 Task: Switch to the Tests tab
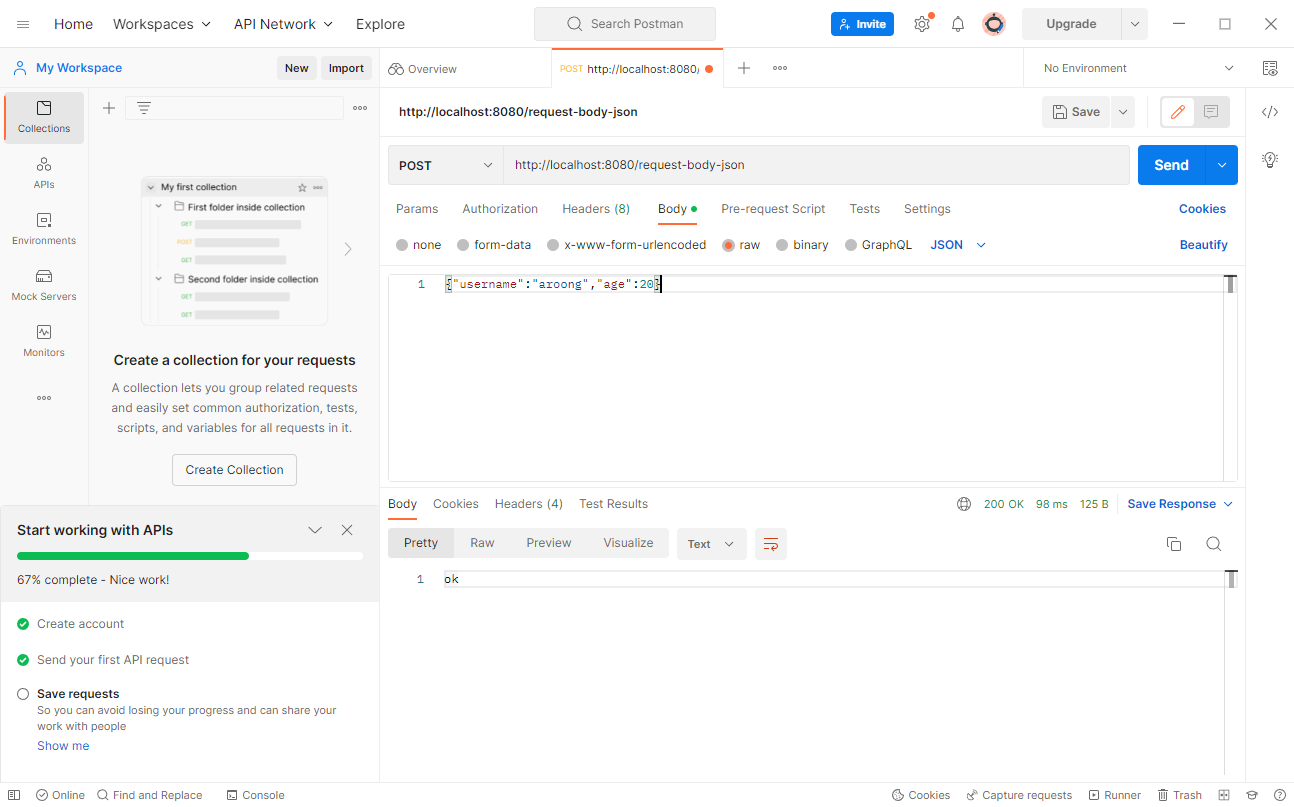click(x=865, y=209)
